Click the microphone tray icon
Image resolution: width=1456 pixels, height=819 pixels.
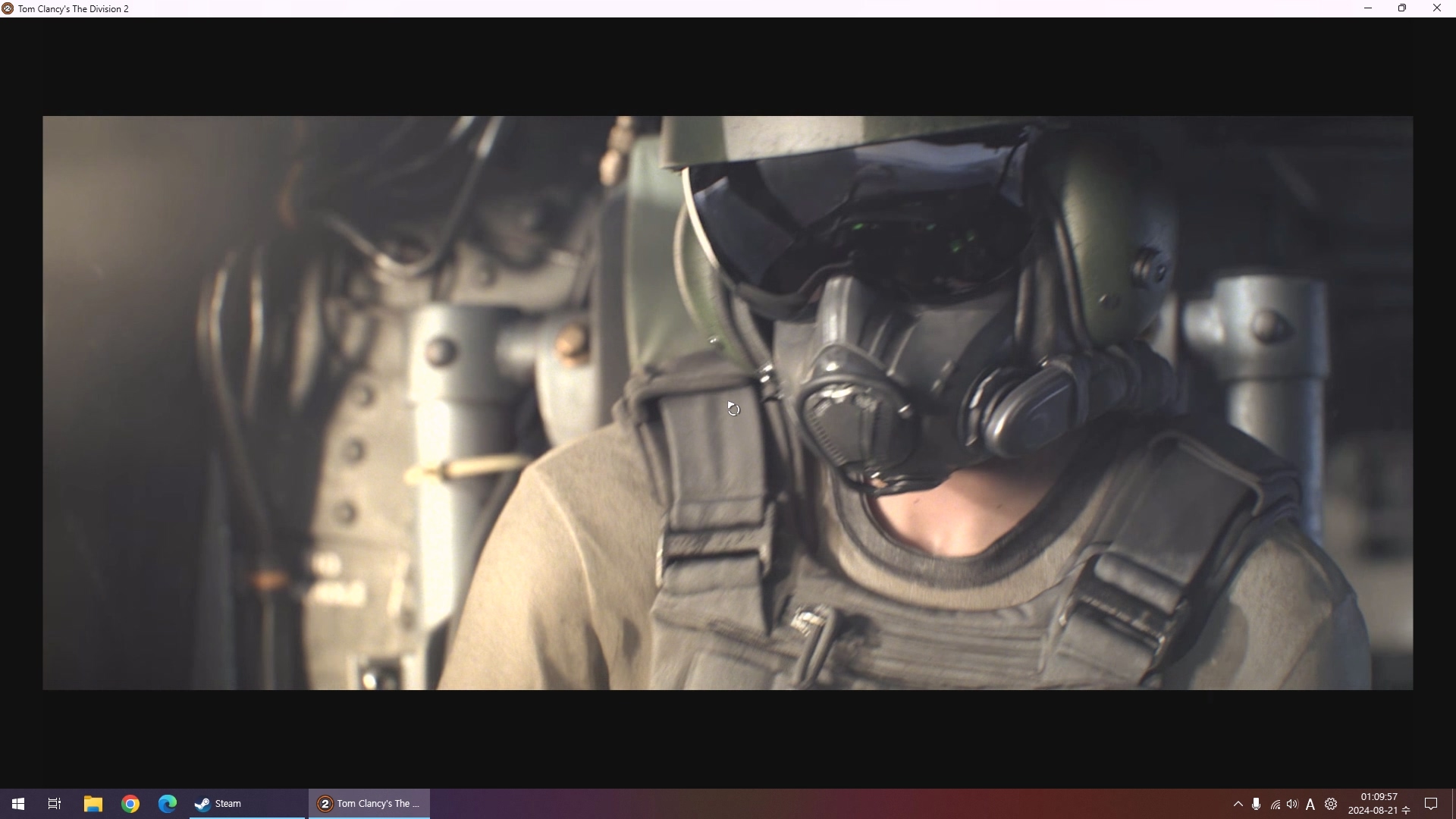[1257, 804]
